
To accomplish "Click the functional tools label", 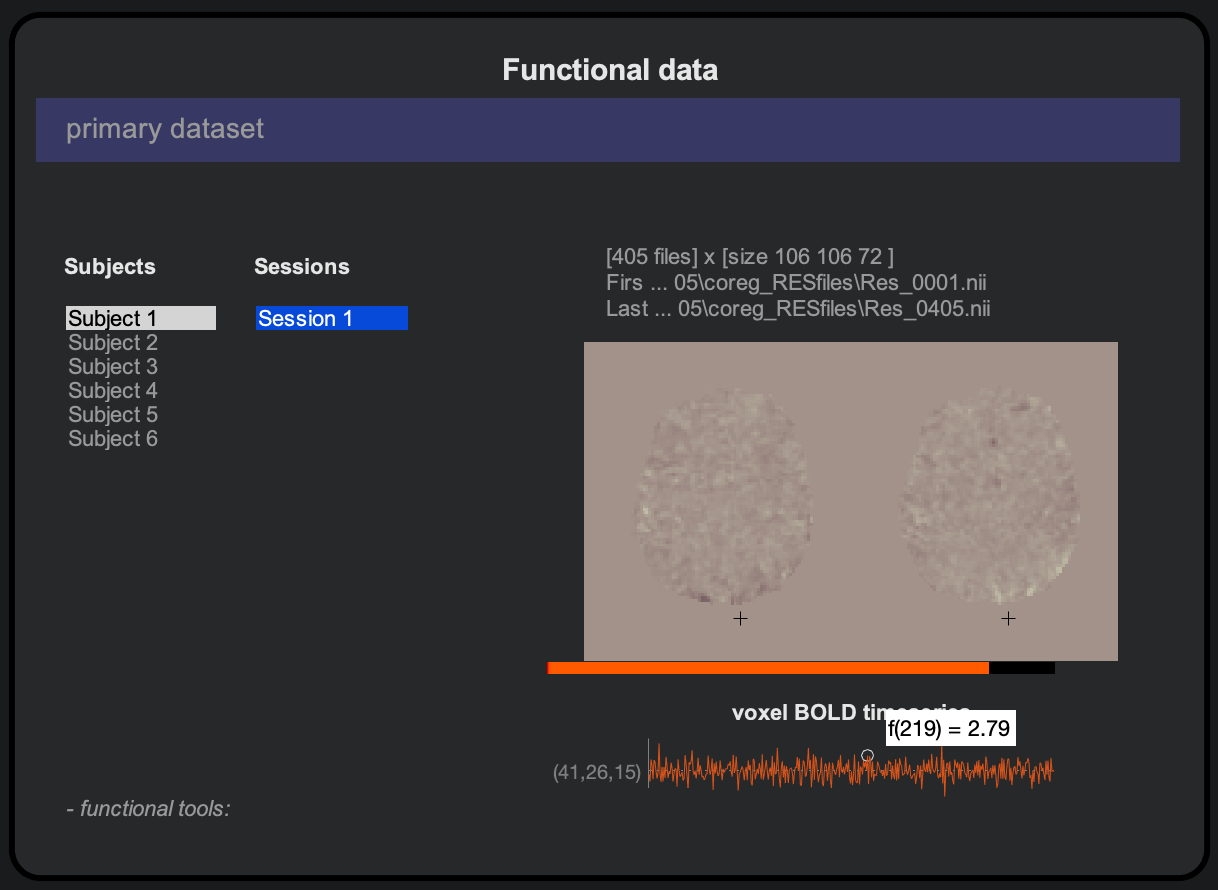I will [x=148, y=808].
